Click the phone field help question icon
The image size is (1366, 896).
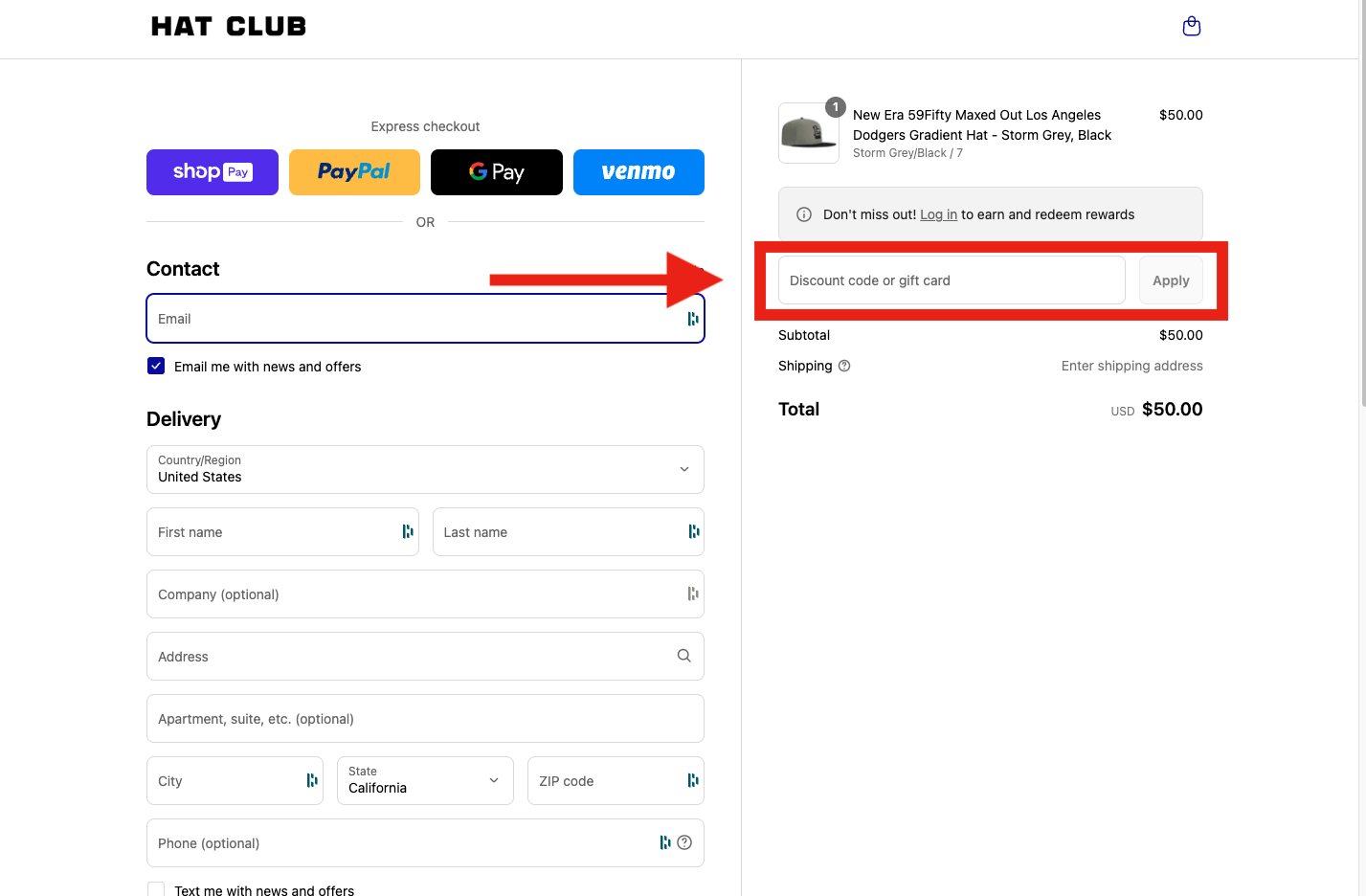(684, 842)
